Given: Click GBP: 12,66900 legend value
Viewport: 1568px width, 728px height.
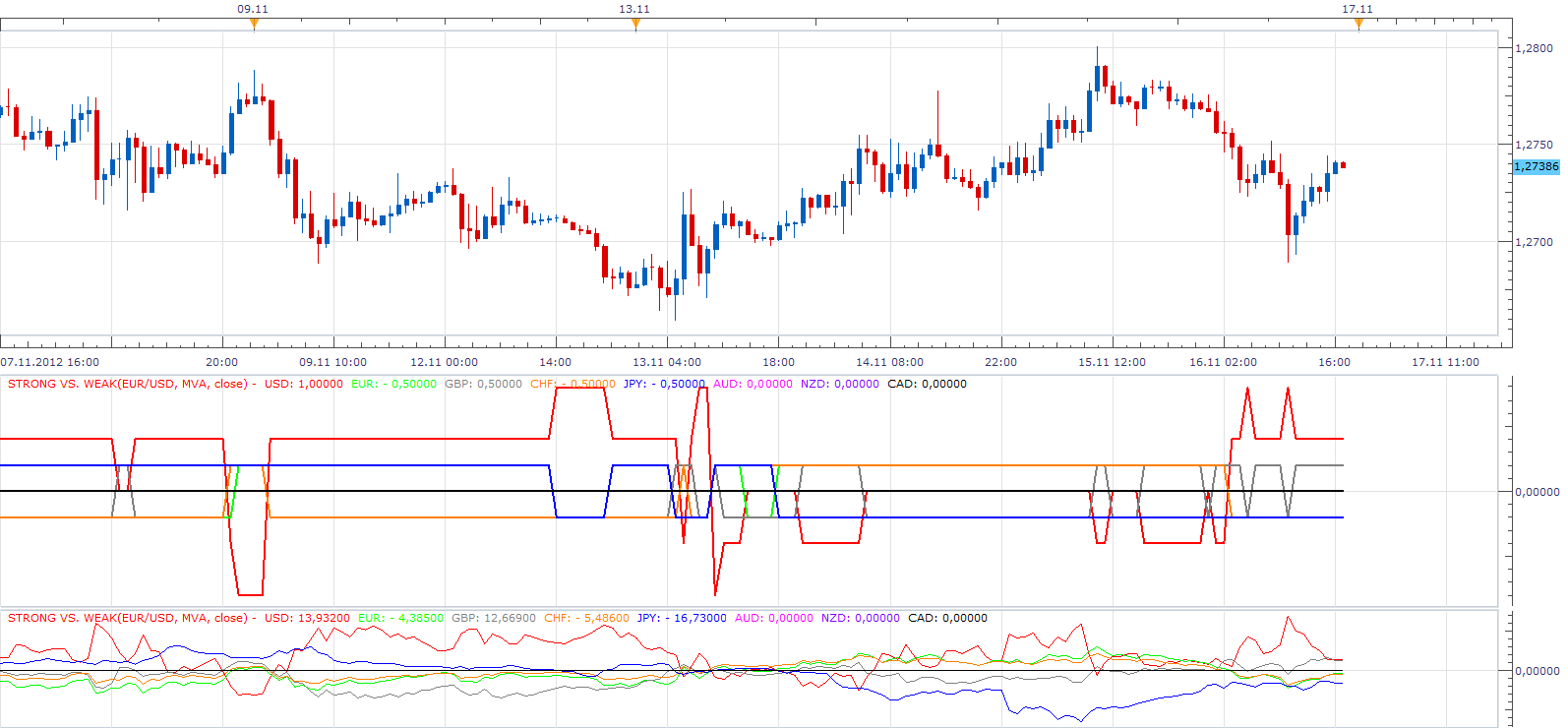Looking at the screenshot, I should (494, 618).
